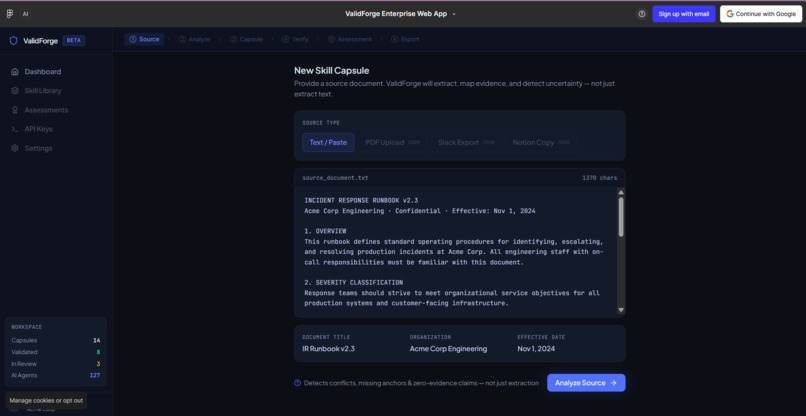Click the Settings gear icon

tap(15, 148)
